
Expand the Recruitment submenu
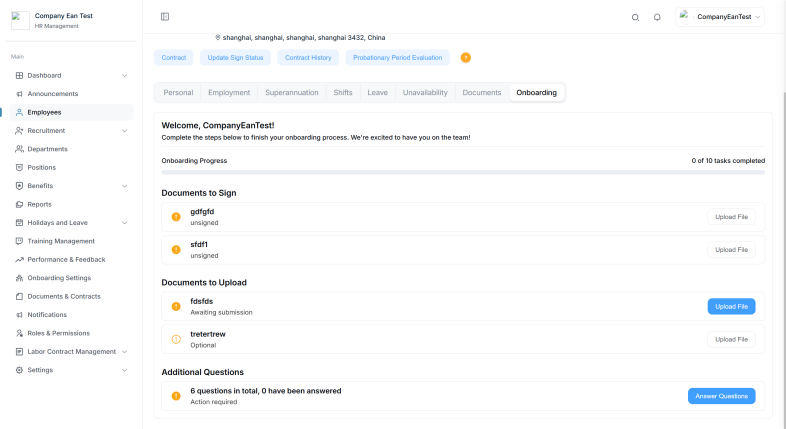[124, 131]
